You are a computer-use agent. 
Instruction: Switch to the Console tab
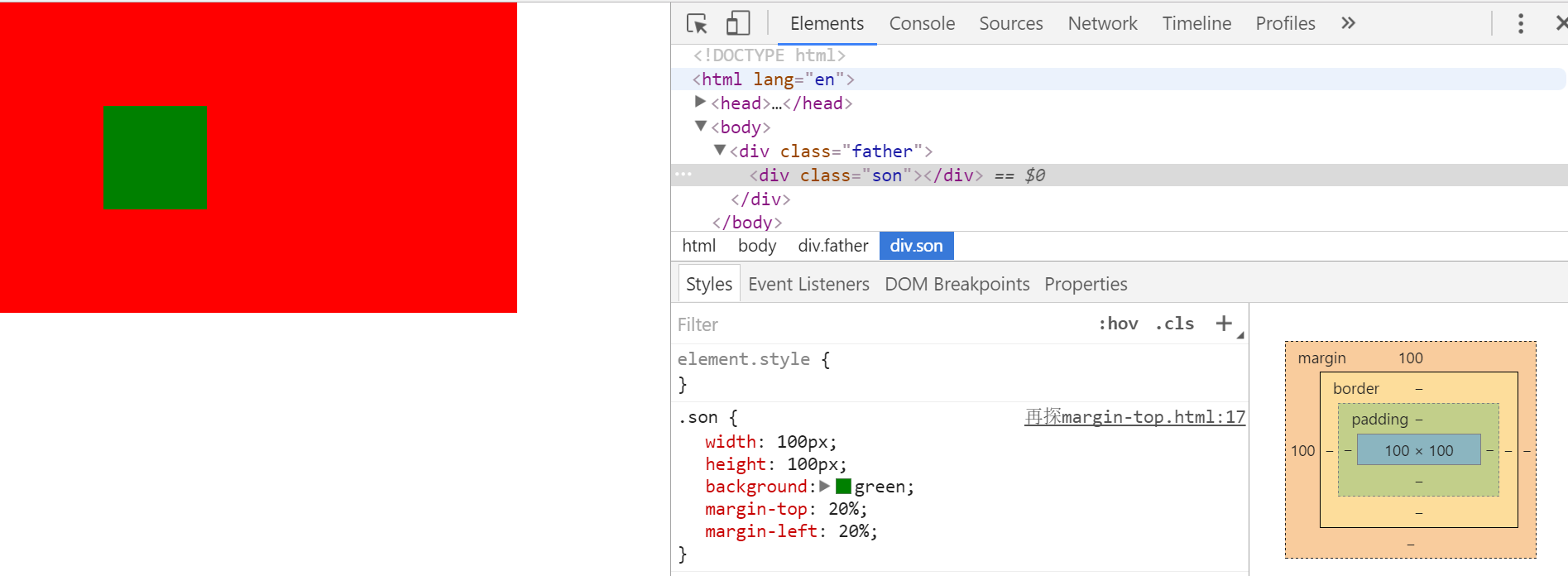tap(922, 23)
